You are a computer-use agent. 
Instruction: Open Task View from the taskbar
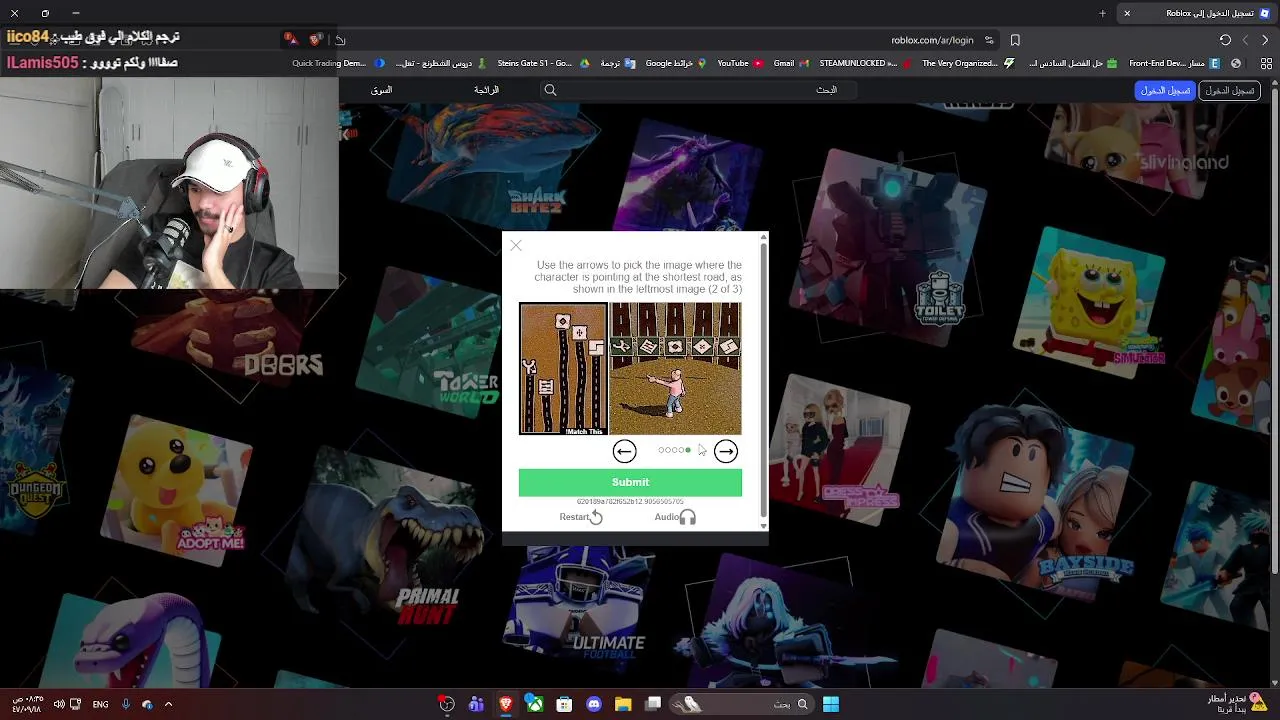point(653,704)
